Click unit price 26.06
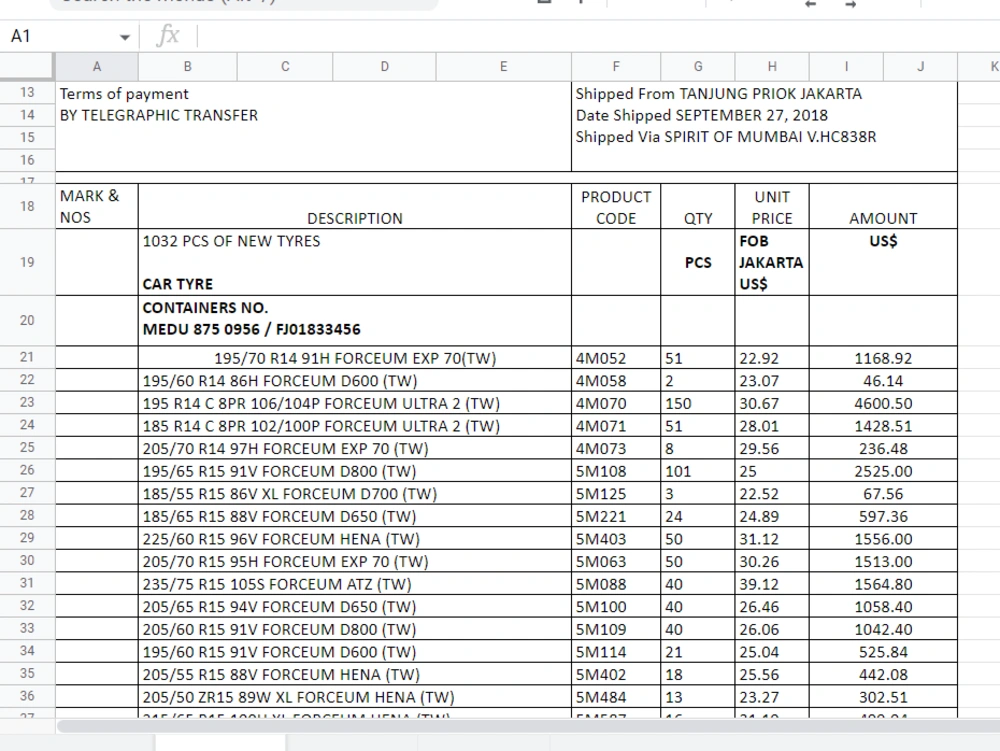 tap(772, 629)
